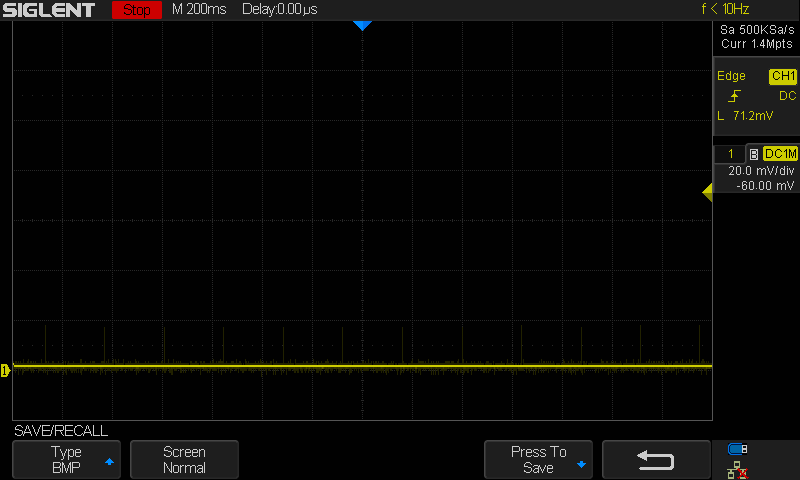
Task: Click the DC trigger coupling label
Action: [787, 96]
